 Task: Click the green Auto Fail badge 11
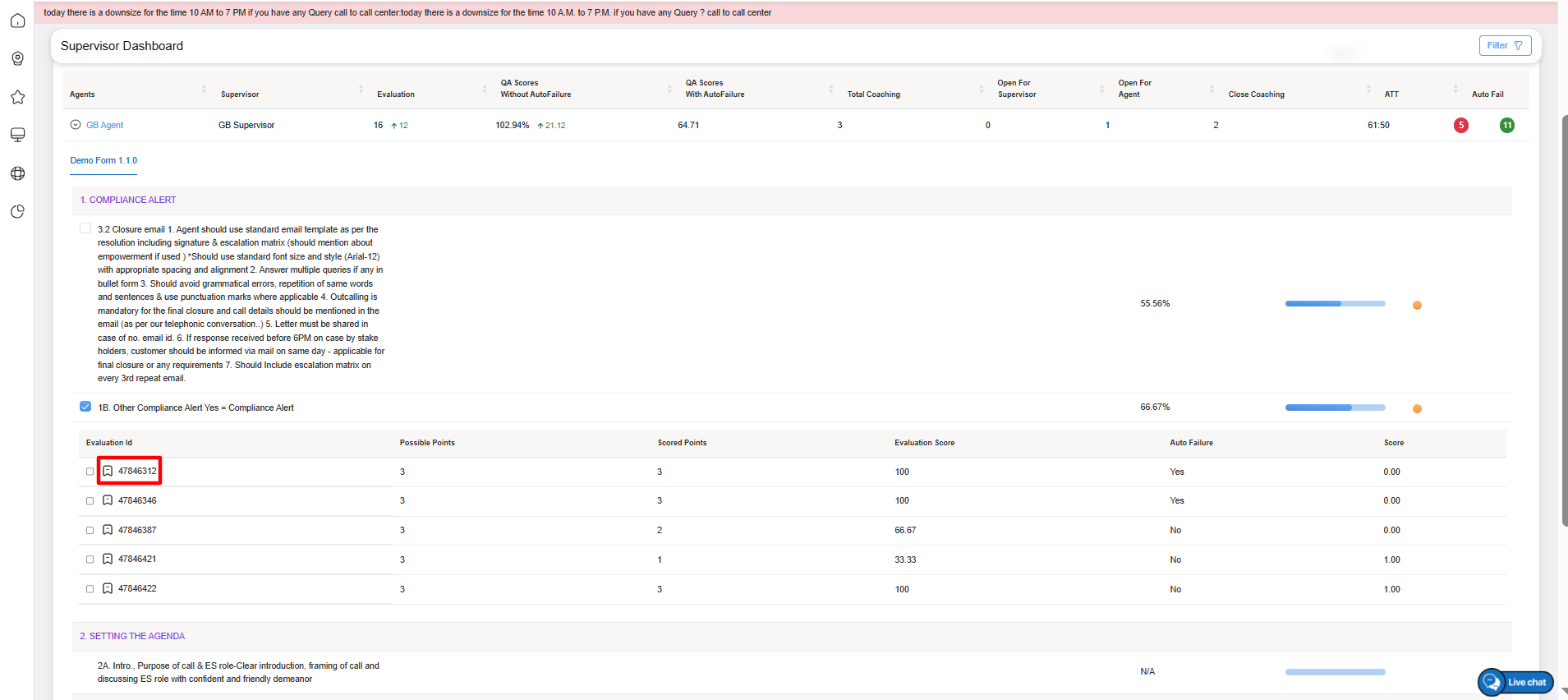(x=1506, y=125)
